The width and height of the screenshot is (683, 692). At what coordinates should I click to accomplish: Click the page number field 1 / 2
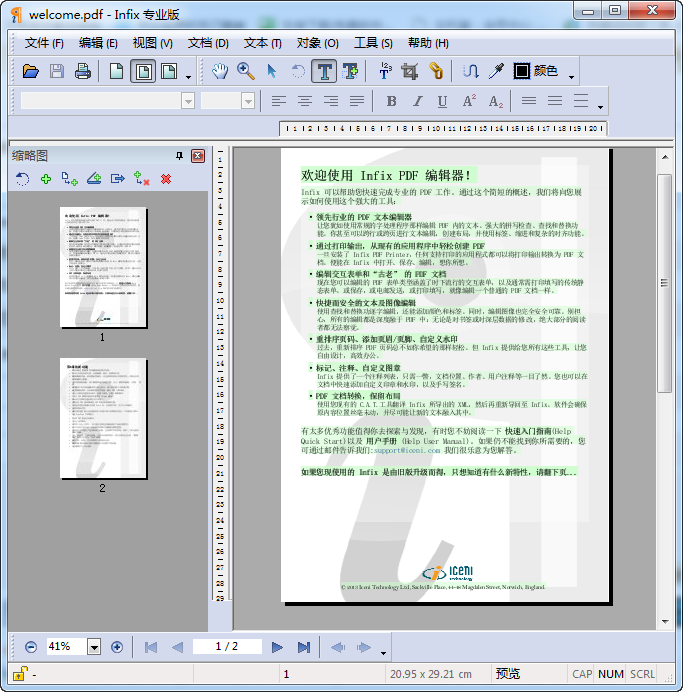(x=227, y=647)
